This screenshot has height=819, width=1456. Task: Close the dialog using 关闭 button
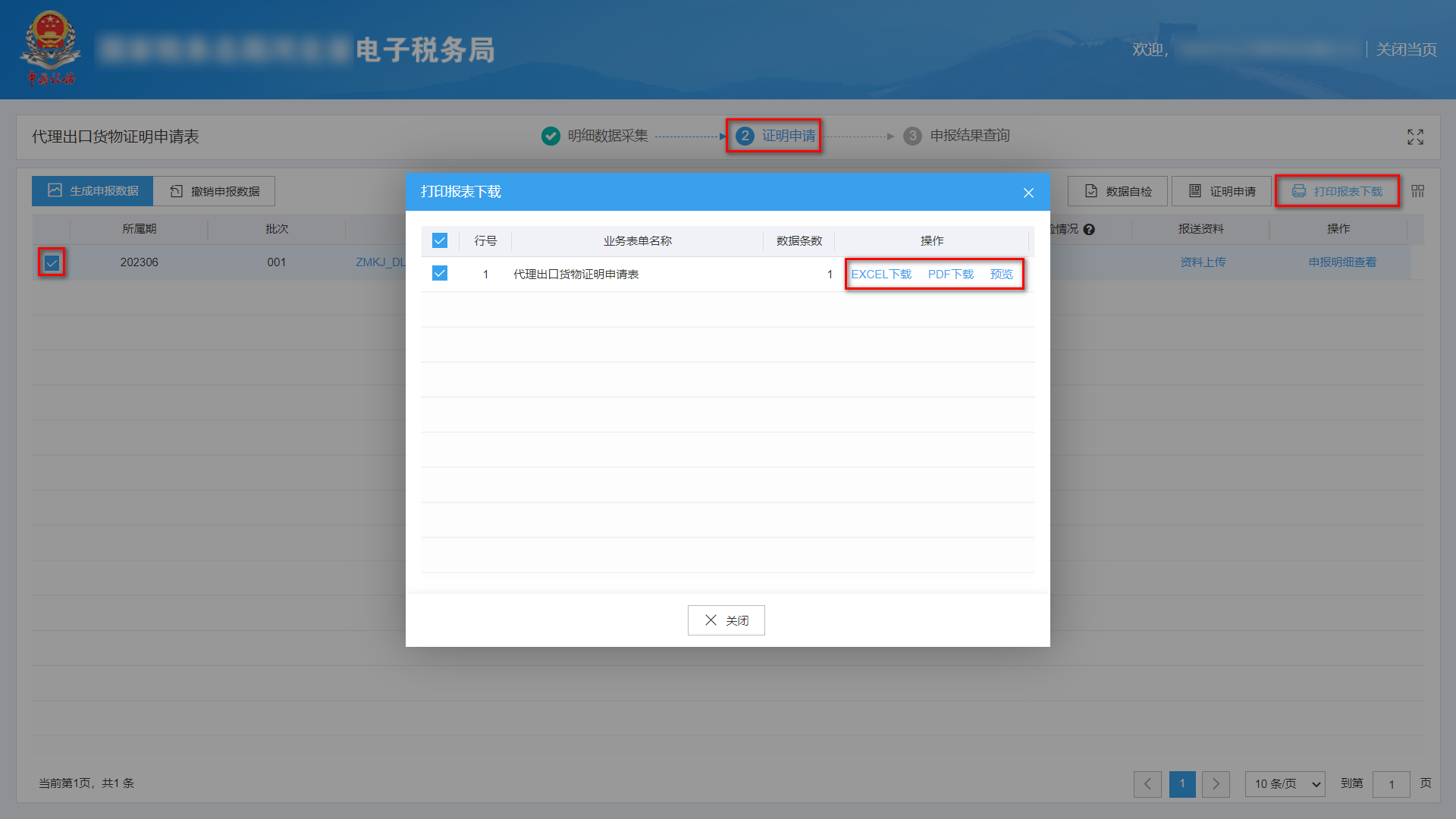(726, 620)
